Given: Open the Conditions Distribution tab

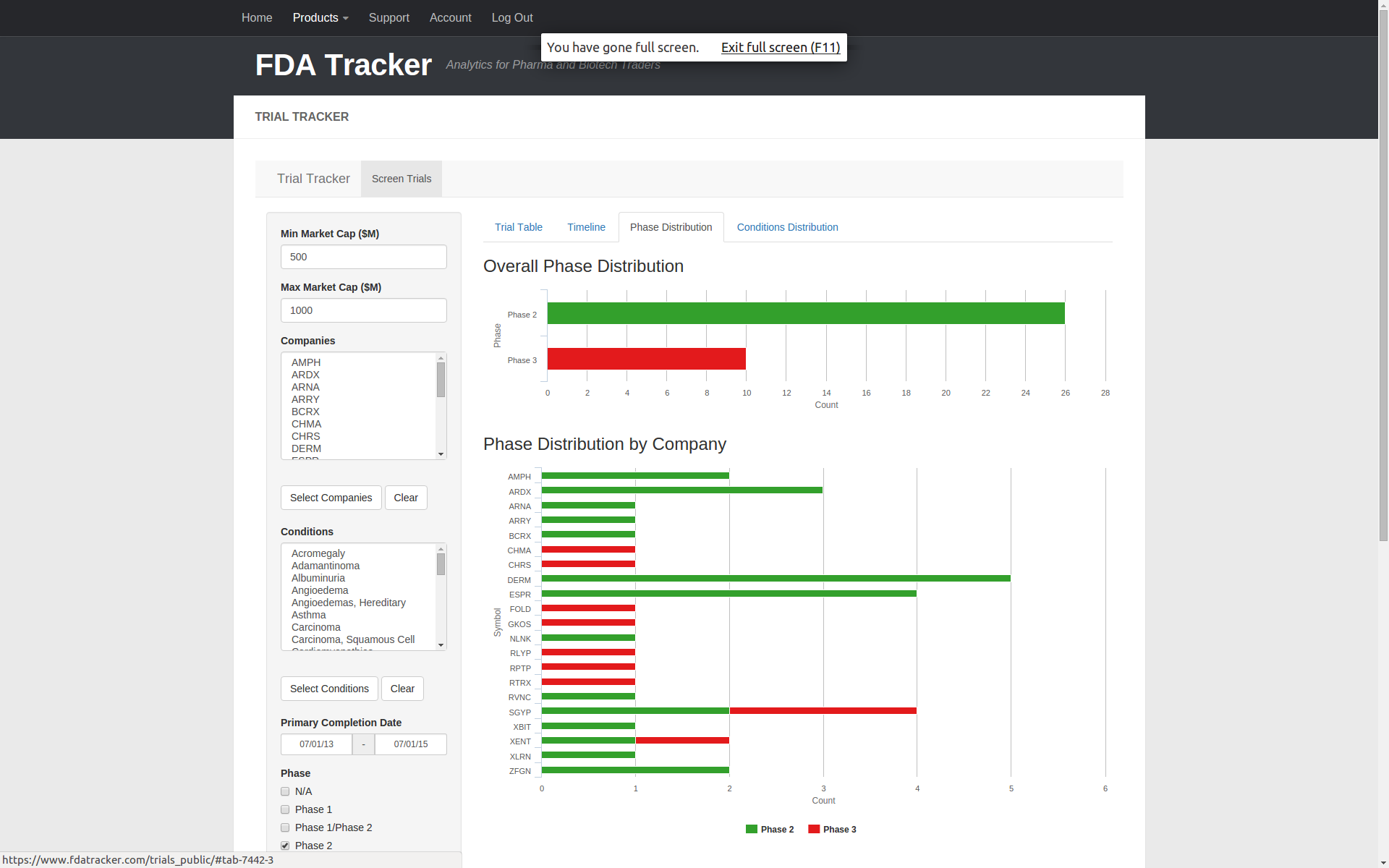Looking at the screenshot, I should click(x=787, y=227).
